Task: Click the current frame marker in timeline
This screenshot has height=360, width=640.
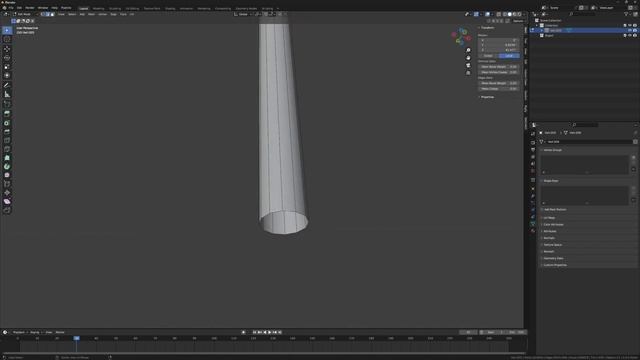Action: point(76,338)
